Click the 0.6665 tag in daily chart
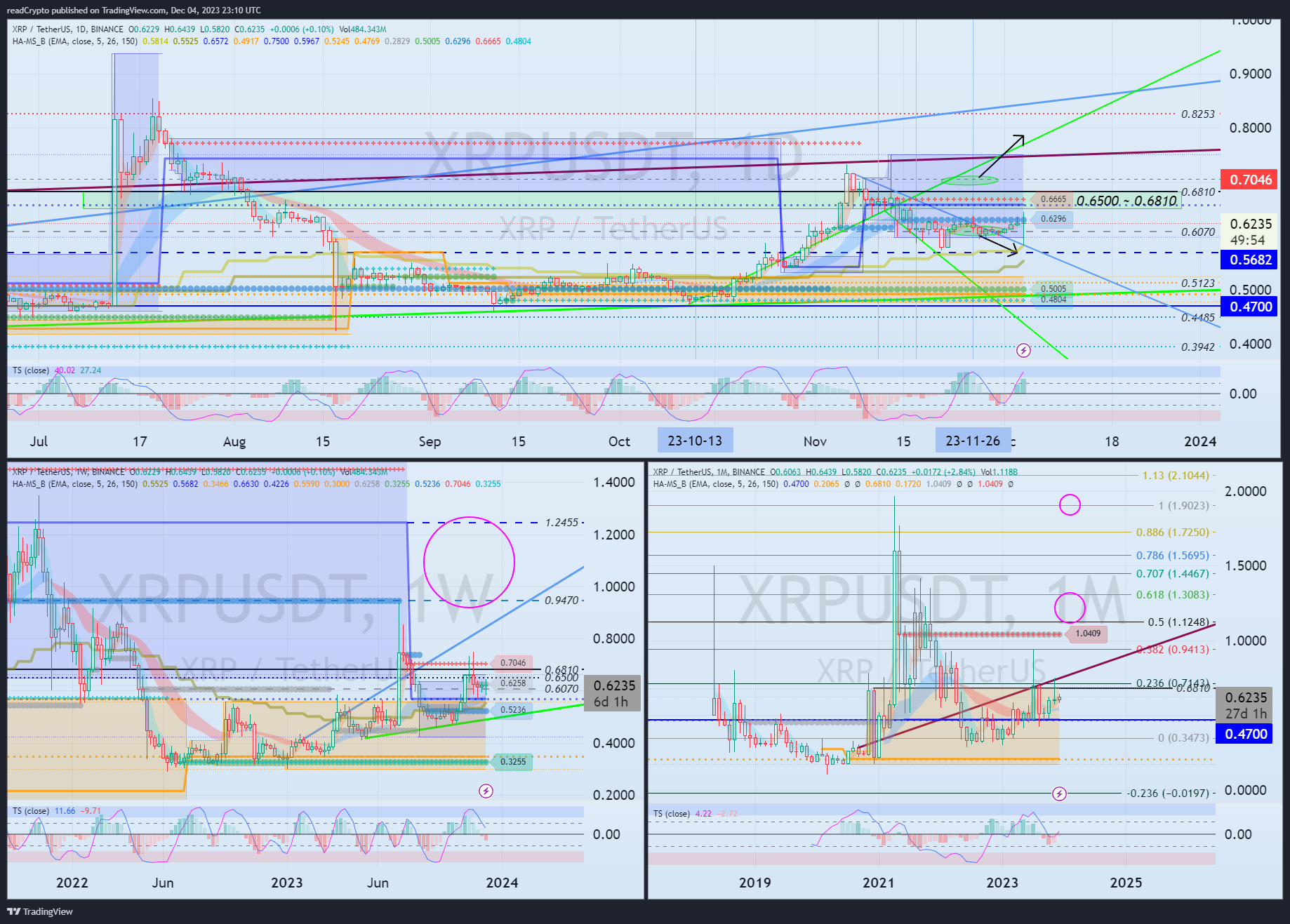Screen dimensions: 1290x924 click(x=1053, y=199)
